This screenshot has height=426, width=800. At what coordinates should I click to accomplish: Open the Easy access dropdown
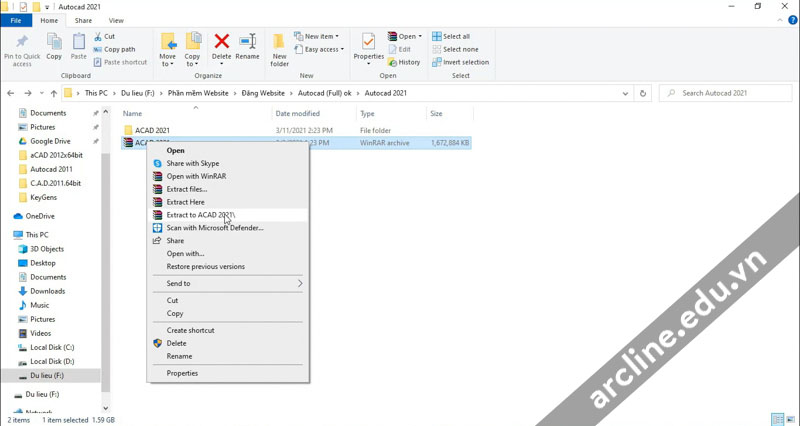tap(323, 49)
